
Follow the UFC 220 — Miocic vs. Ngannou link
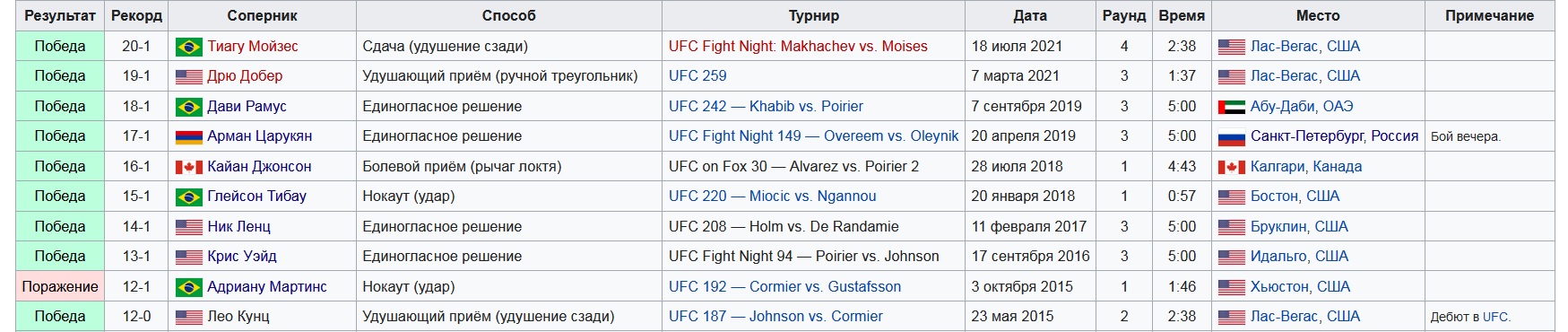click(x=773, y=197)
